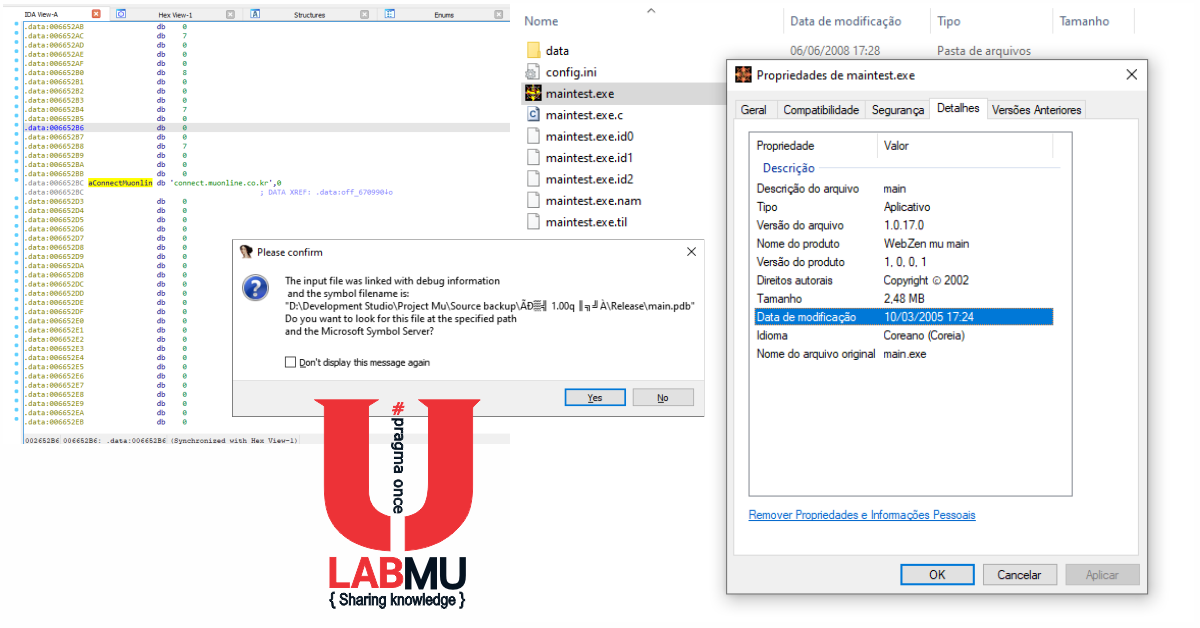Viewport: 1200px width, 628px height.
Task: Click the Yes button
Action: pyautogui.click(x=594, y=397)
